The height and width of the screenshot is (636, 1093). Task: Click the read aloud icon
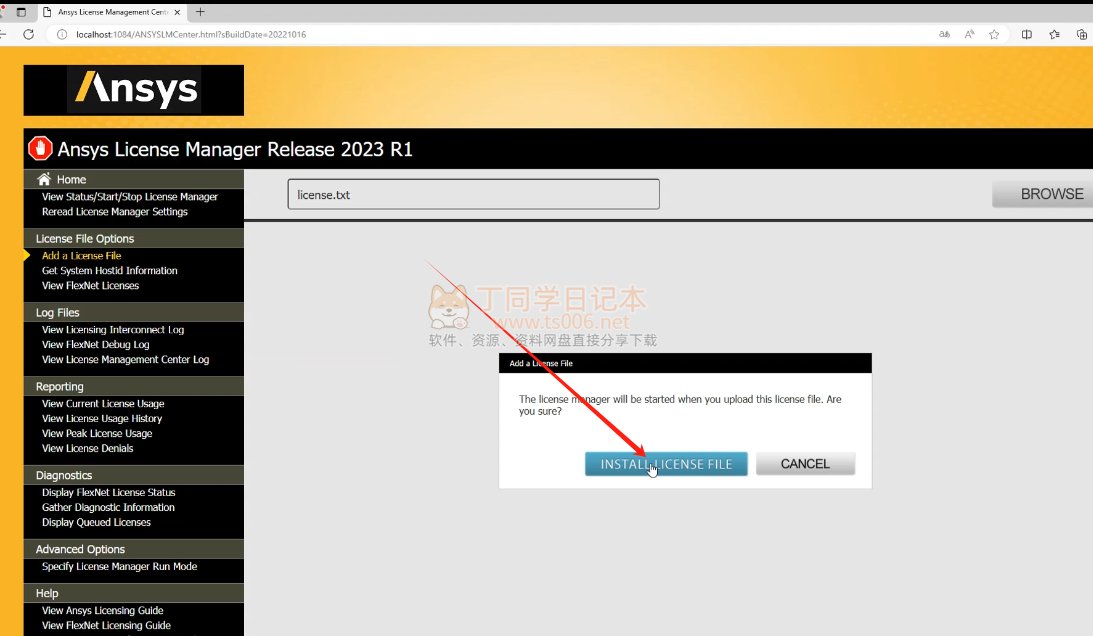point(970,34)
